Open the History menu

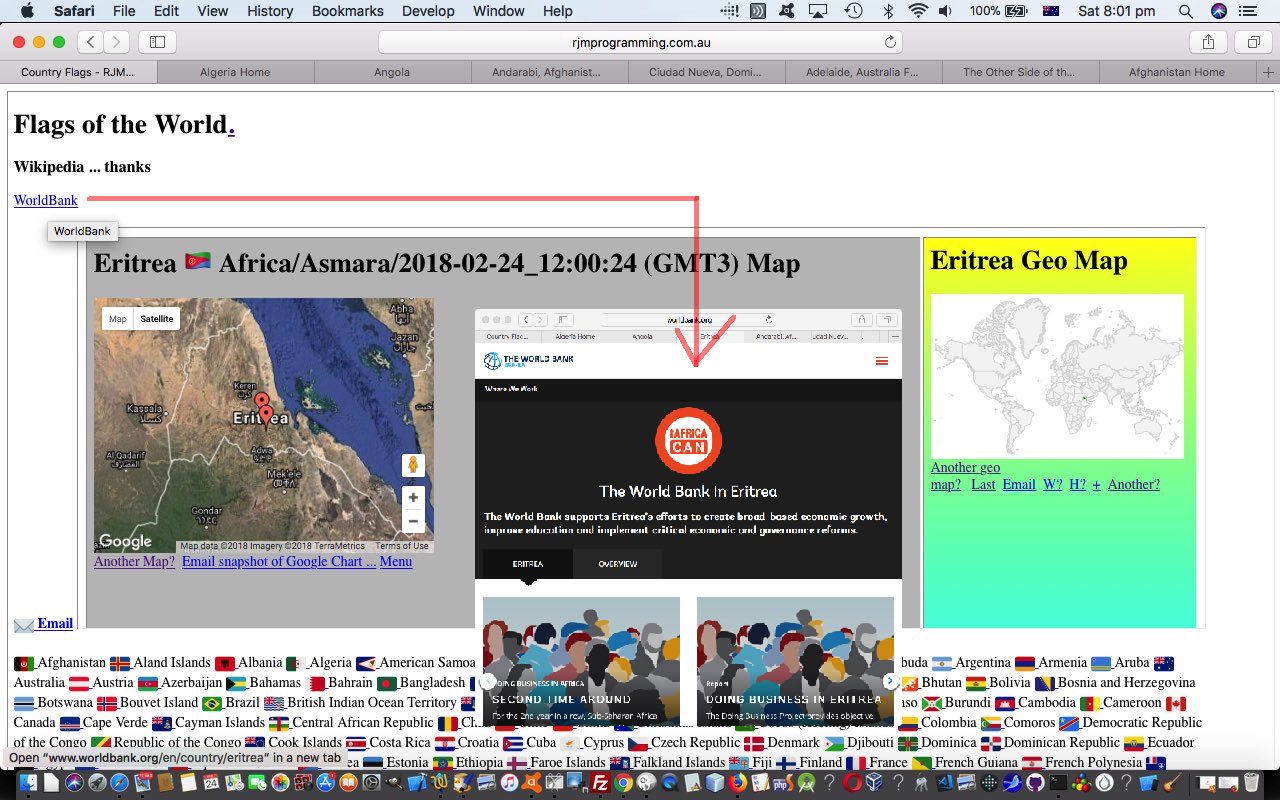click(270, 11)
